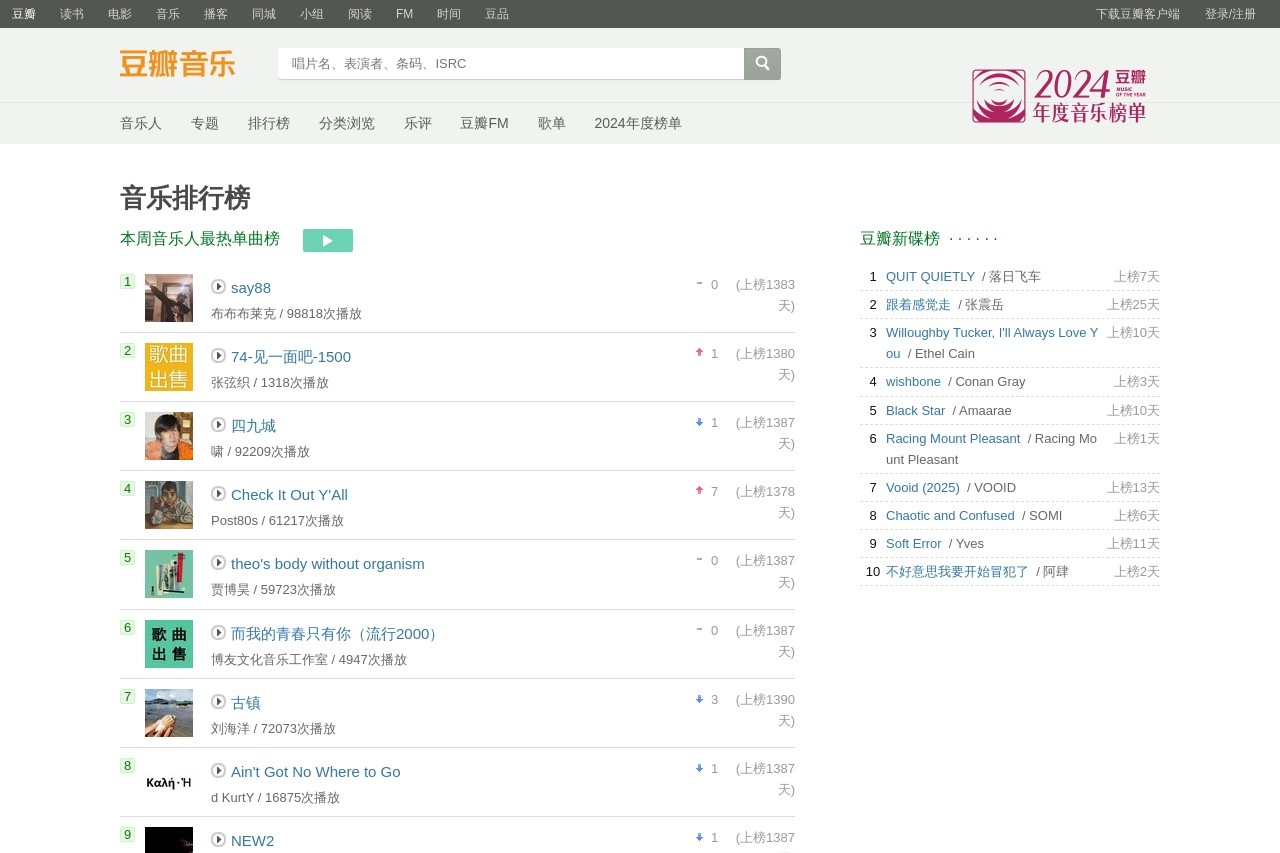This screenshot has height=853, width=1280.
Task: Open the Douban Music logo
Action: pyautogui.click(x=177, y=64)
